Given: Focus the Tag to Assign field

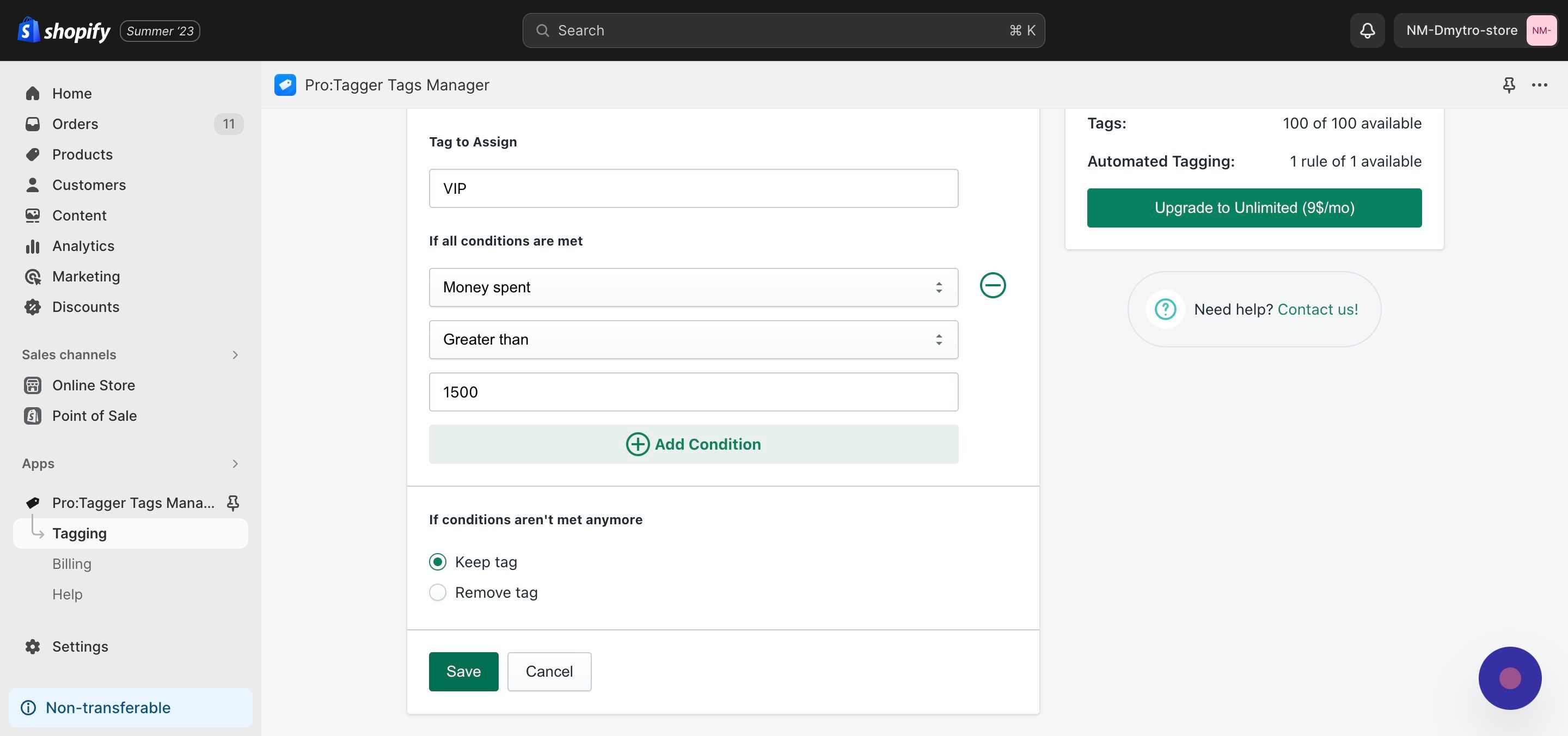Looking at the screenshot, I should coord(693,188).
